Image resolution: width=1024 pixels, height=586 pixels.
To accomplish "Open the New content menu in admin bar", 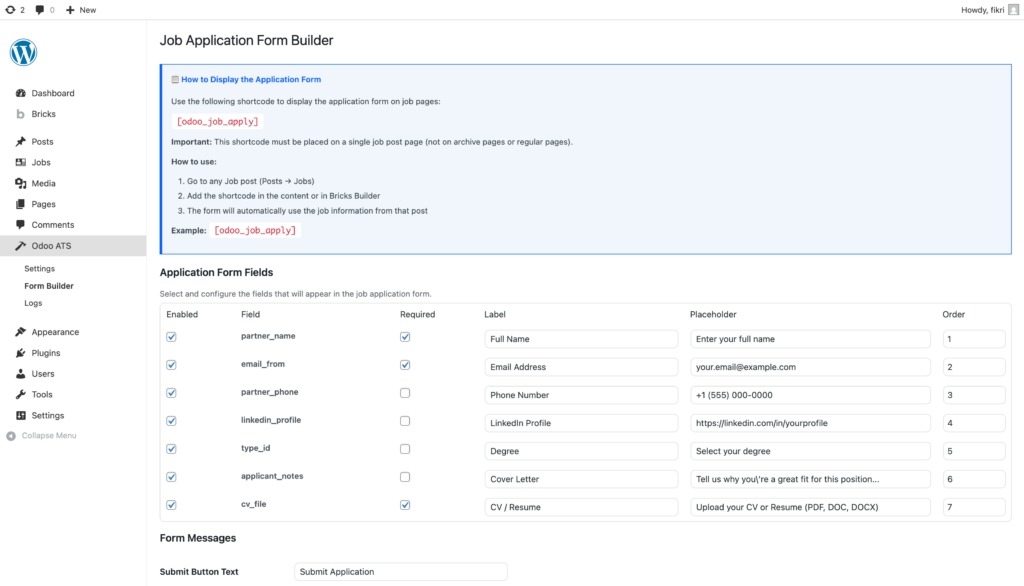I will 81,9.
